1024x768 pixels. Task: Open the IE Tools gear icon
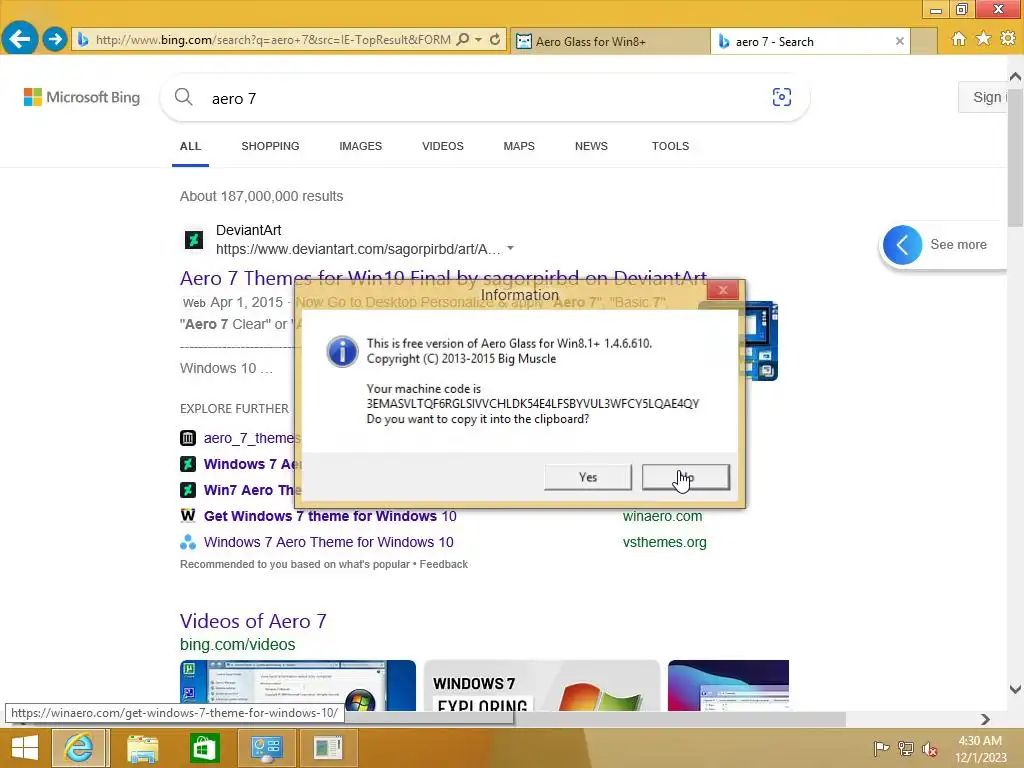pos(1008,39)
